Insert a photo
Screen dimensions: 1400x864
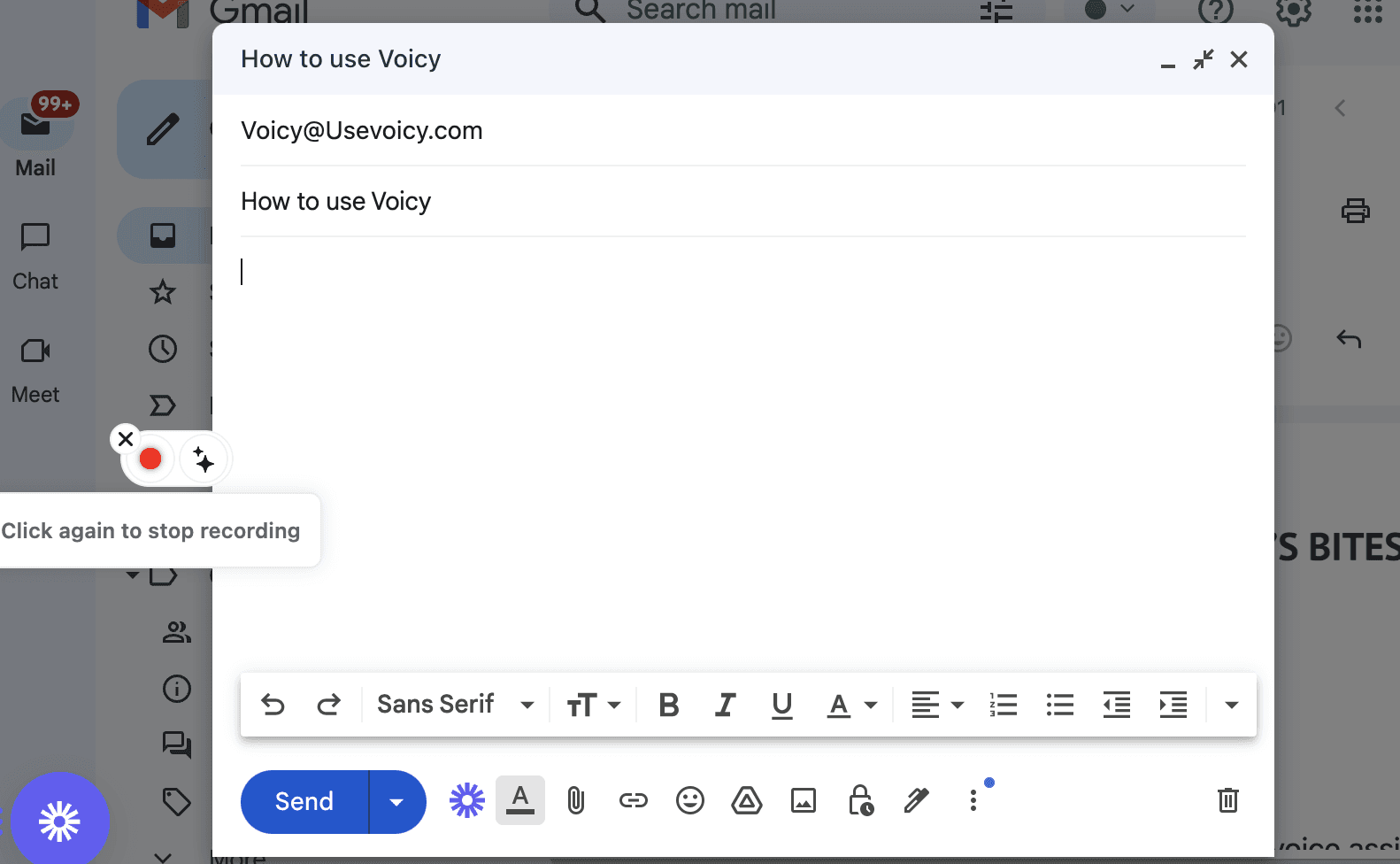(x=804, y=801)
